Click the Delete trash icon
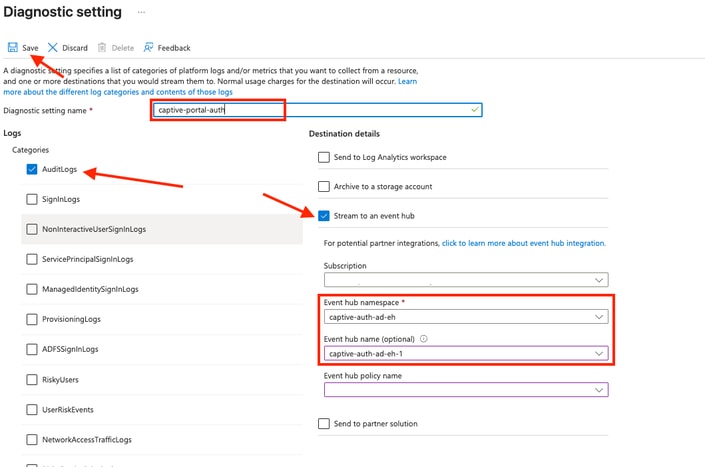The height and width of the screenshot is (467, 705). (102, 47)
